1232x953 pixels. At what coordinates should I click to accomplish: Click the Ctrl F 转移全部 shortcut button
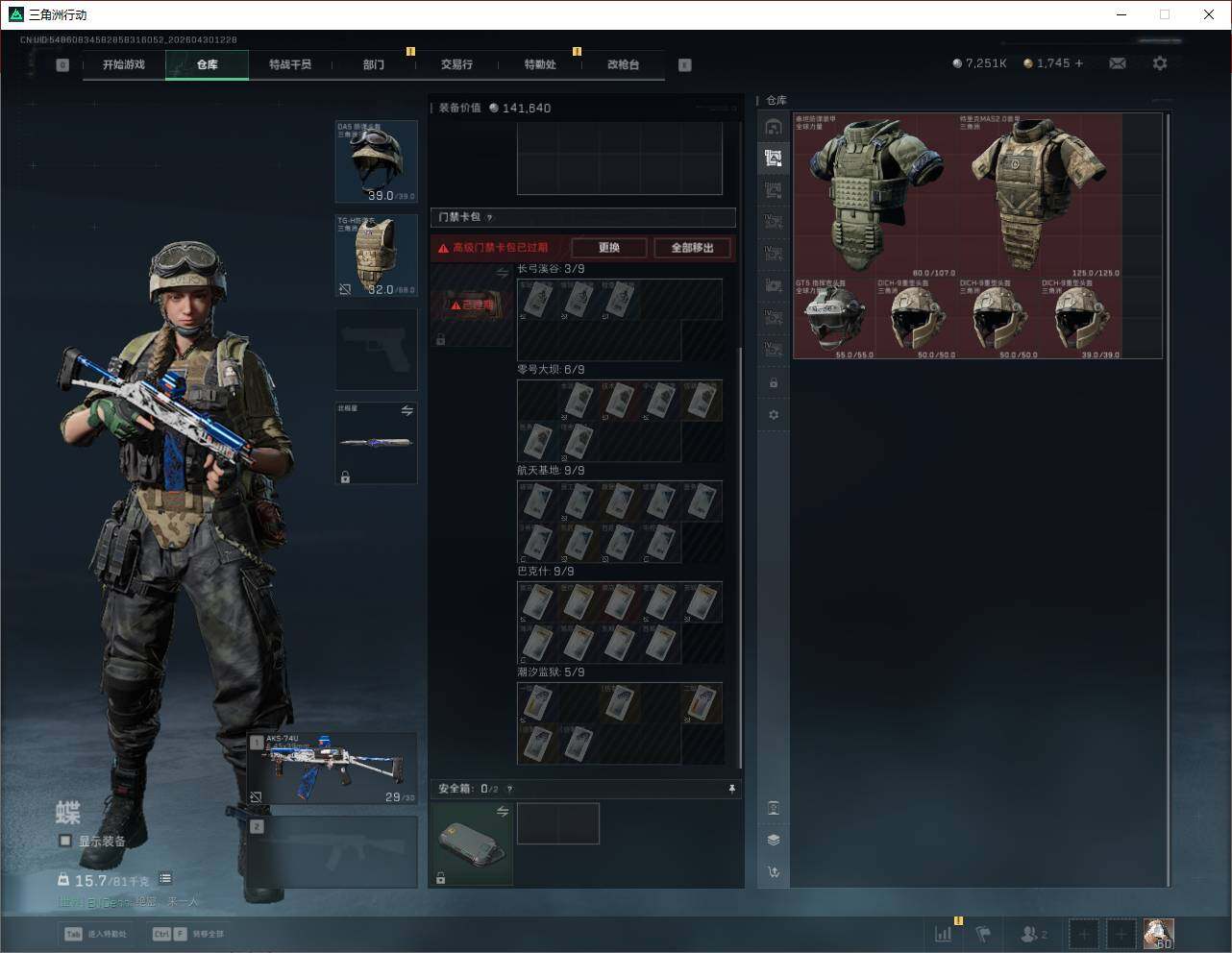(188, 934)
